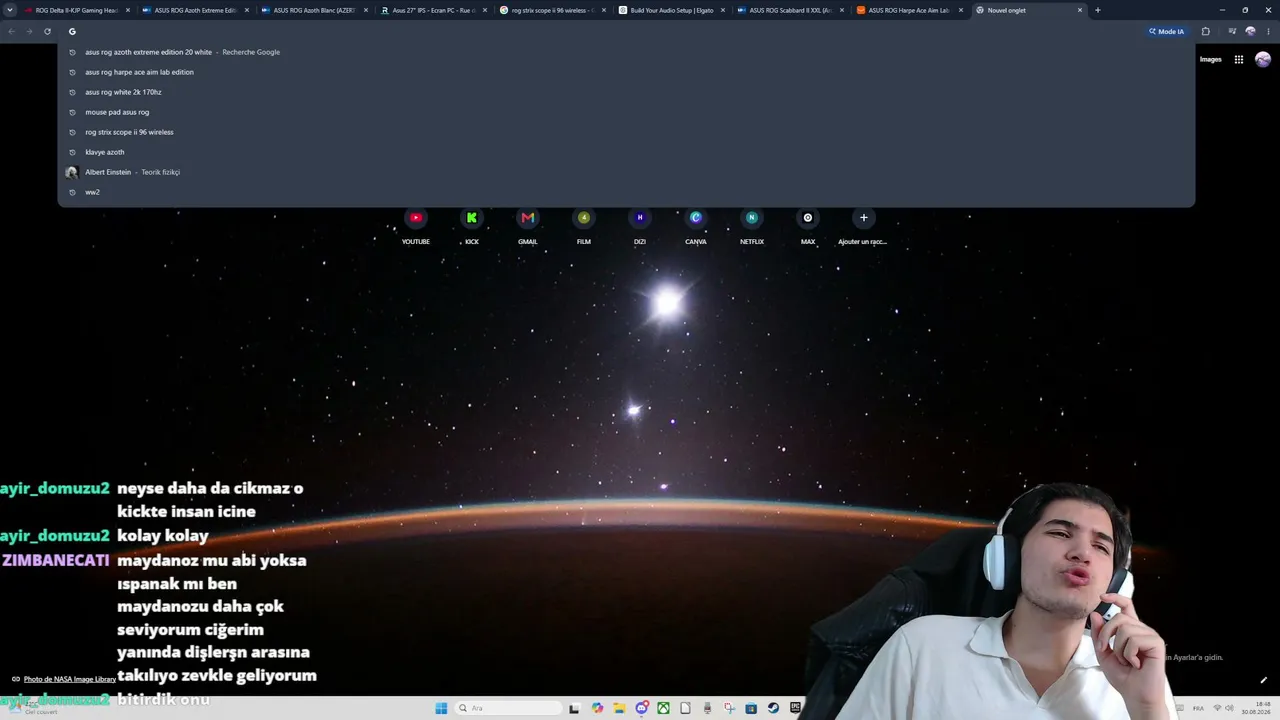Open the FILM shortcut icon
This screenshot has height=720, width=1280.
pyautogui.click(x=584, y=218)
